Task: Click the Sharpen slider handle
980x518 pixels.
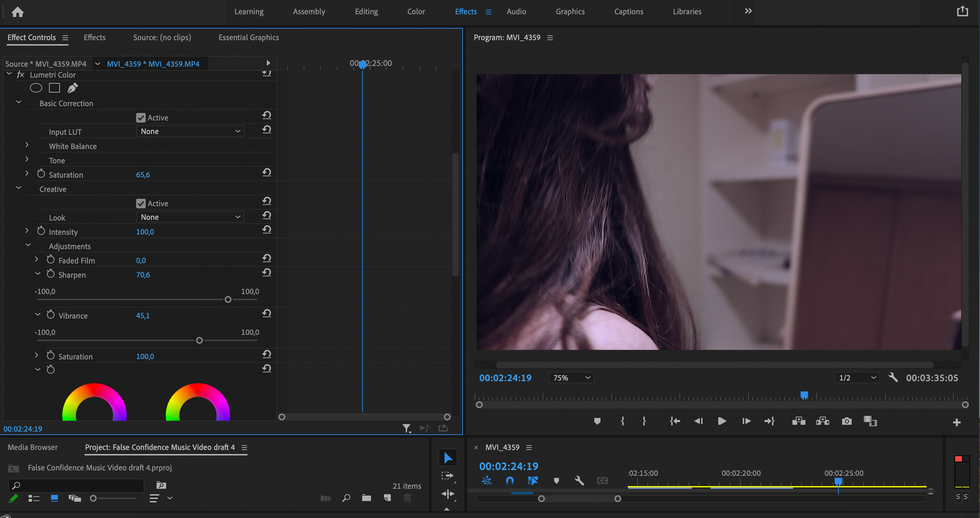Action: click(228, 299)
